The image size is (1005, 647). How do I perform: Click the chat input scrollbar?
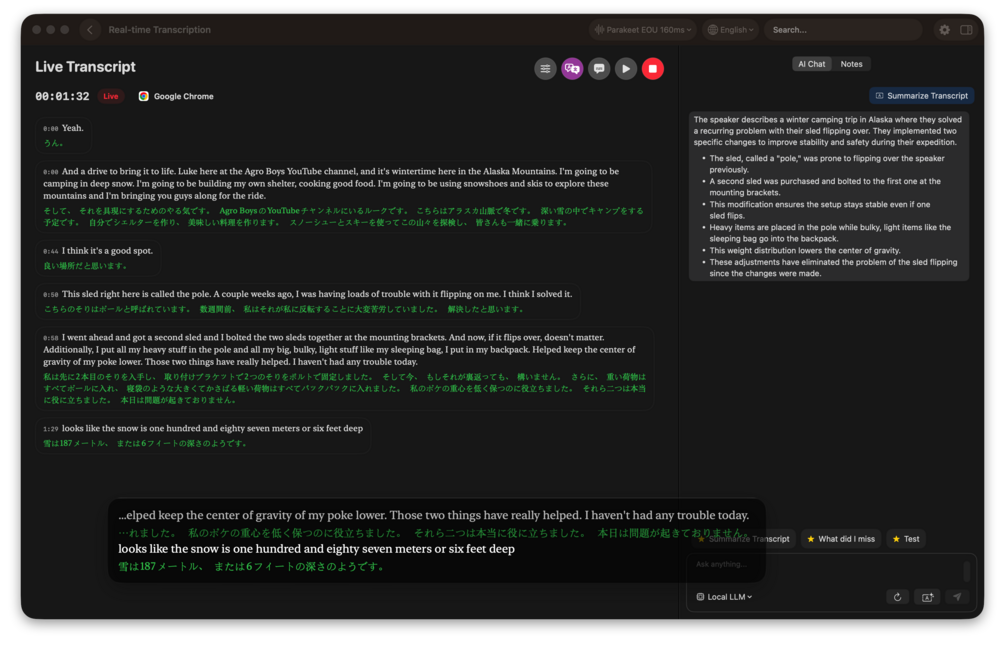[x=967, y=571]
